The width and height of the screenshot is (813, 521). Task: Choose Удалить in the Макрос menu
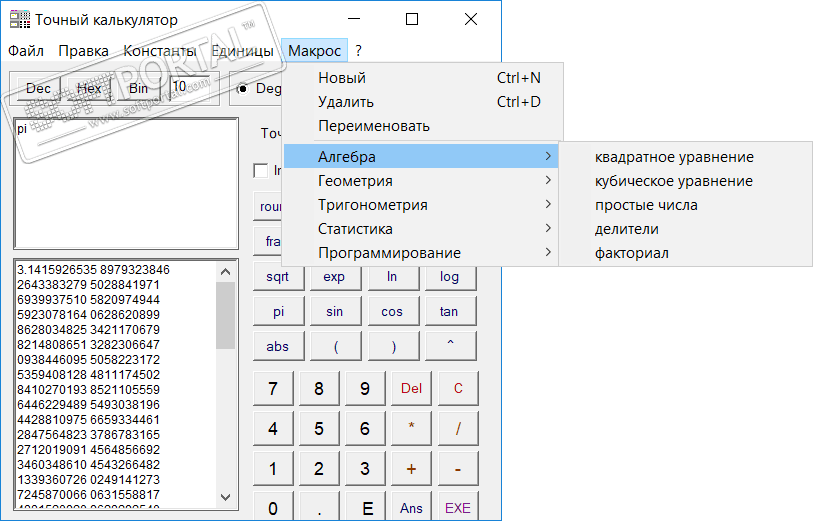[422, 102]
